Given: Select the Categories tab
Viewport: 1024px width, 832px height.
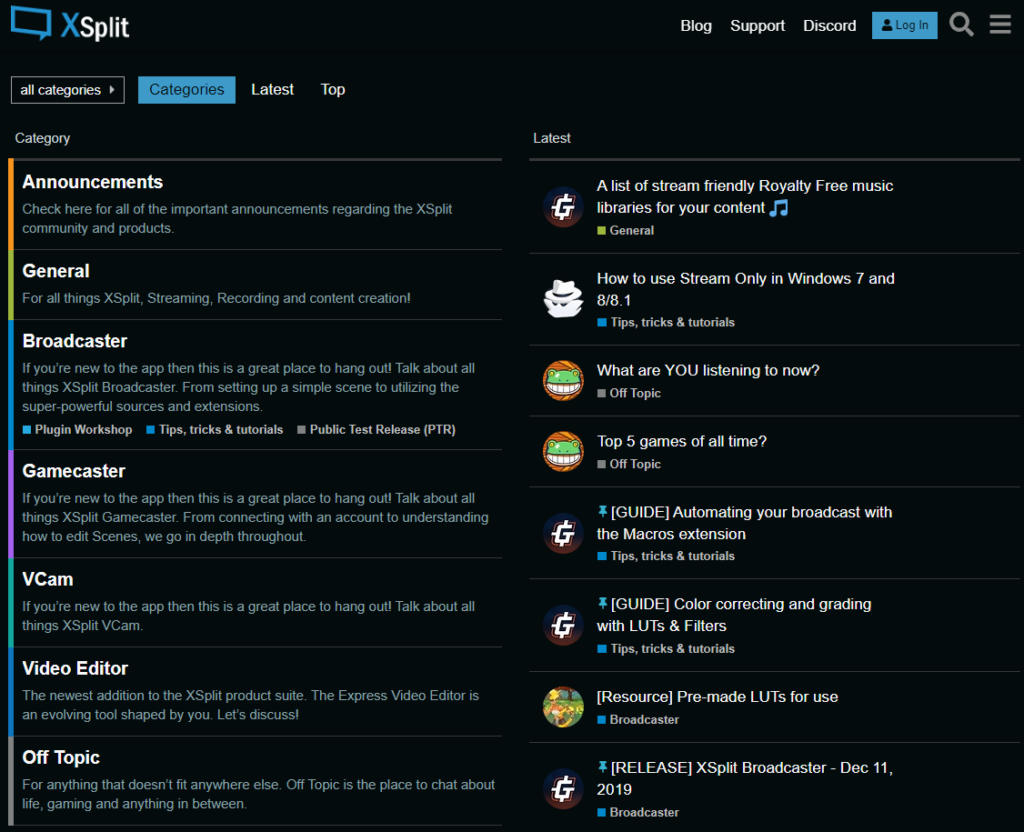Looking at the screenshot, I should click(x=187, y=89).
